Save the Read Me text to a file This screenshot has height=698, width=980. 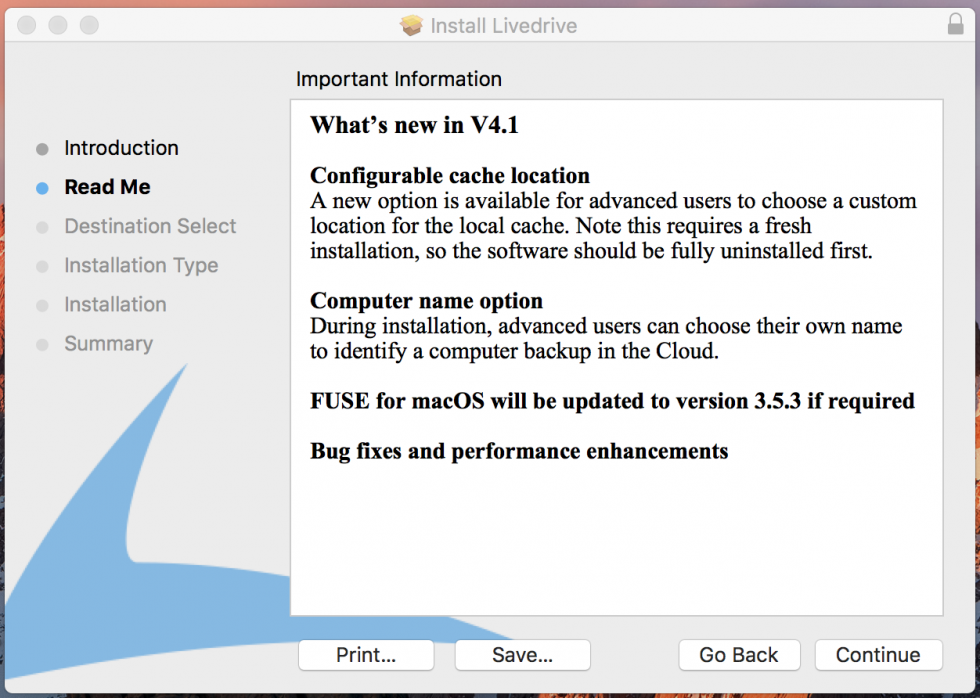coord(522,654)
